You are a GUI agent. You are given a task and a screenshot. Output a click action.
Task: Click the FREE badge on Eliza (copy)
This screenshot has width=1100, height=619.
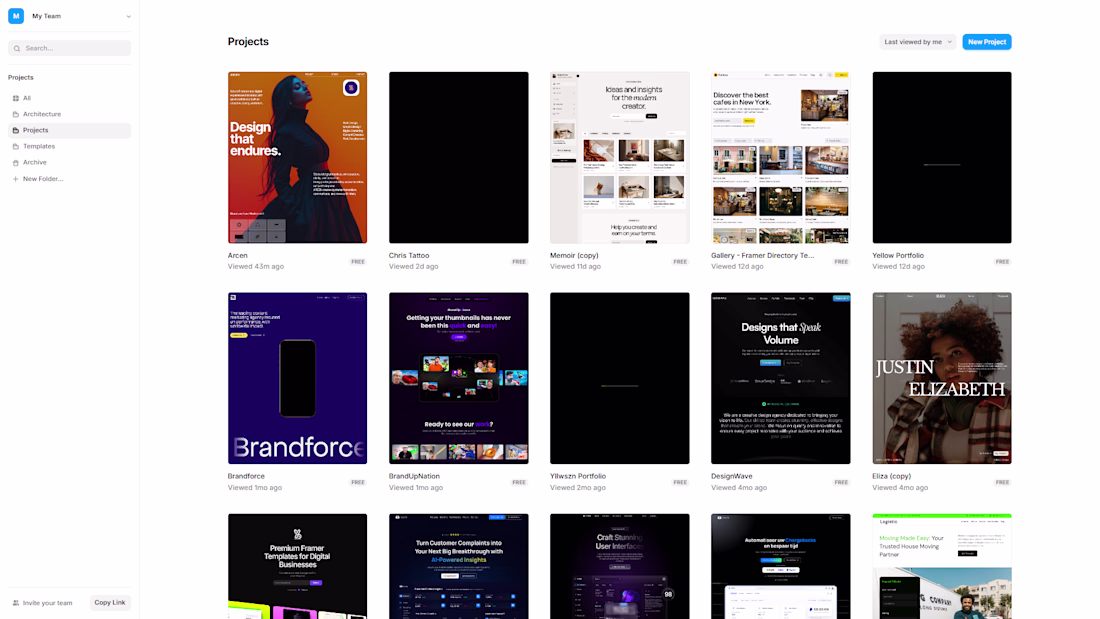[1002, 483]
